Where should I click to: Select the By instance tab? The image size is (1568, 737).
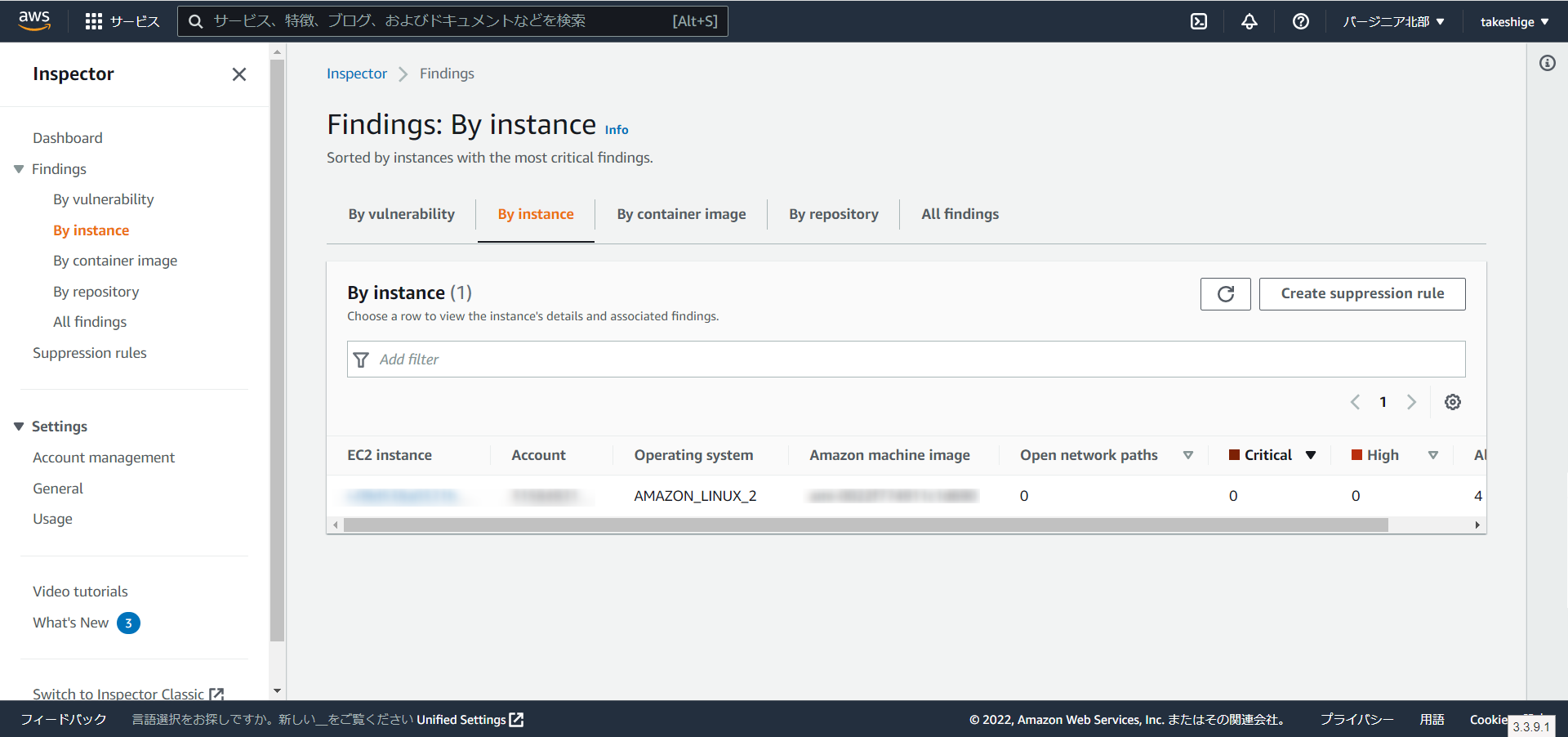click(536, 214)
